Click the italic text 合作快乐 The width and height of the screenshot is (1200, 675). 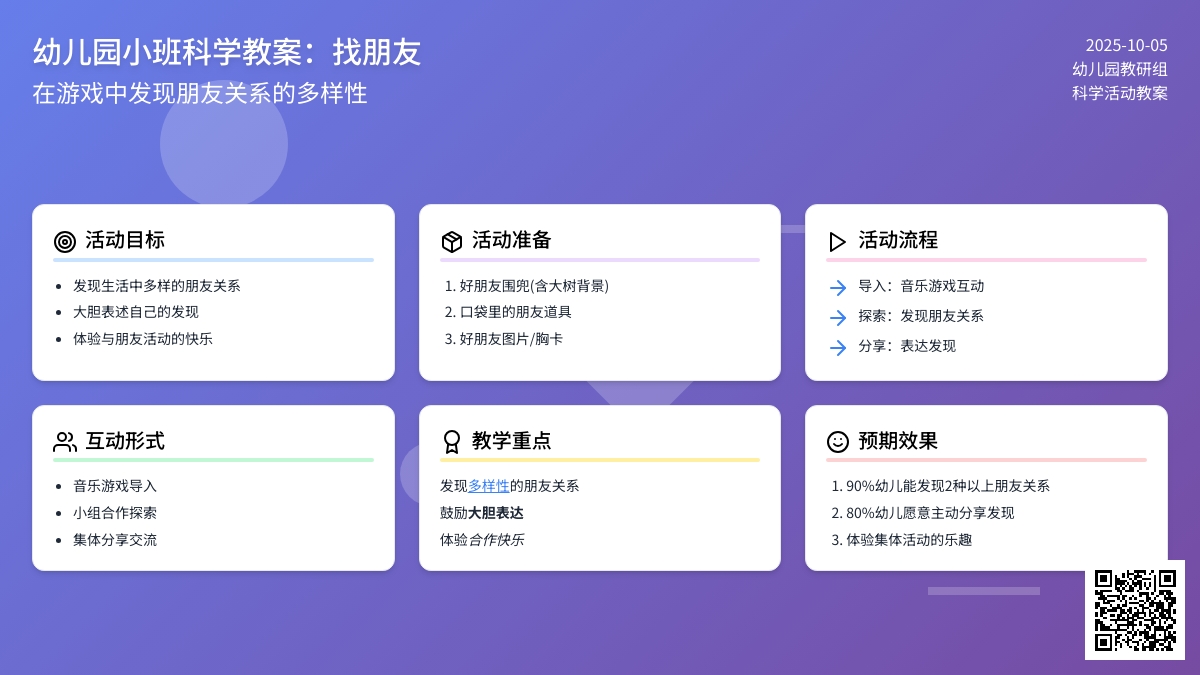(x=496, y=540)
